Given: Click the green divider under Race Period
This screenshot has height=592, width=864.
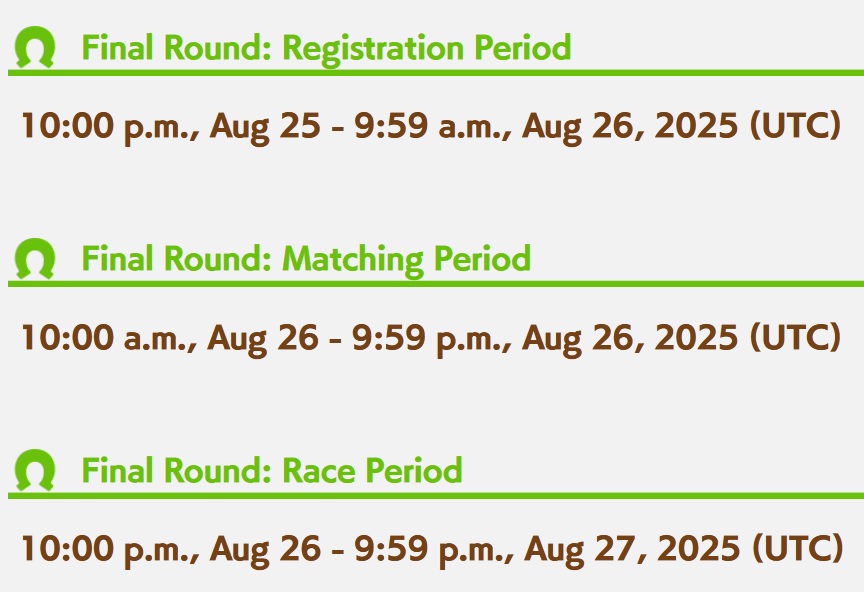Looking at the screenshot, I should pos(436,496).
